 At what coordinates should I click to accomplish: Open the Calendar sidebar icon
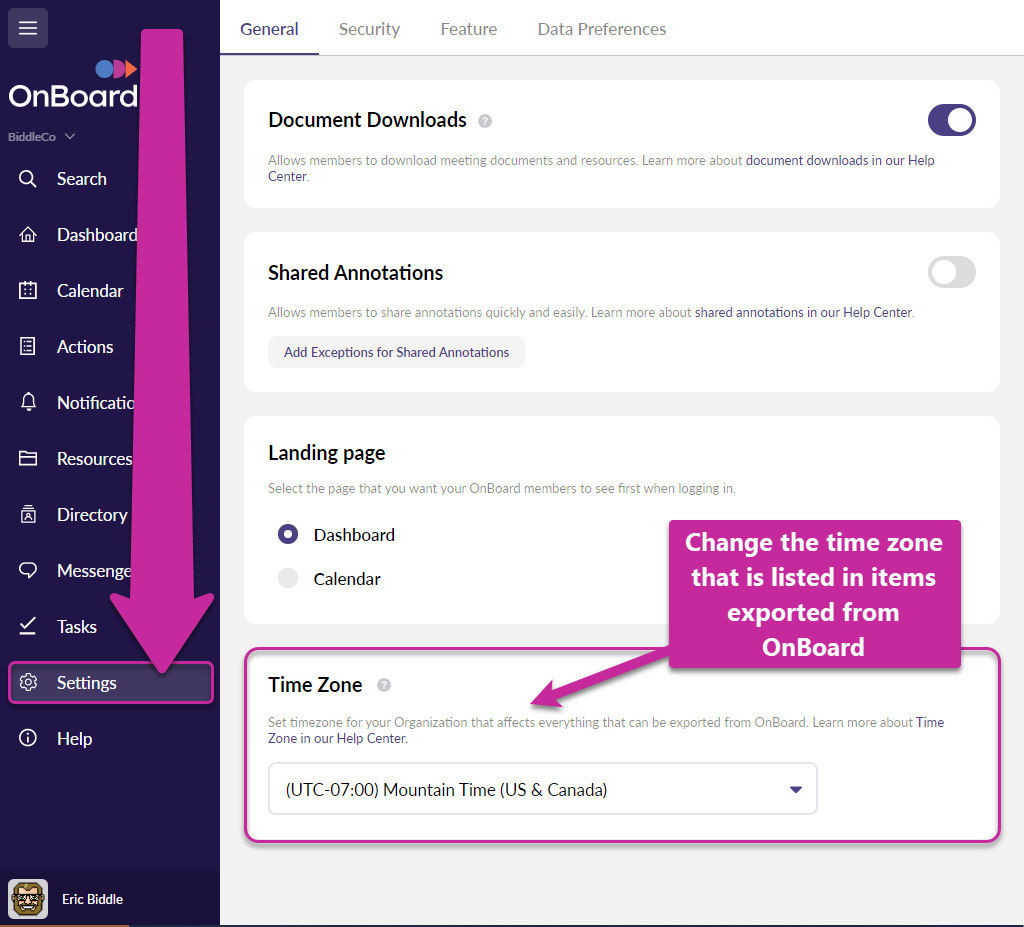[27, 290]
